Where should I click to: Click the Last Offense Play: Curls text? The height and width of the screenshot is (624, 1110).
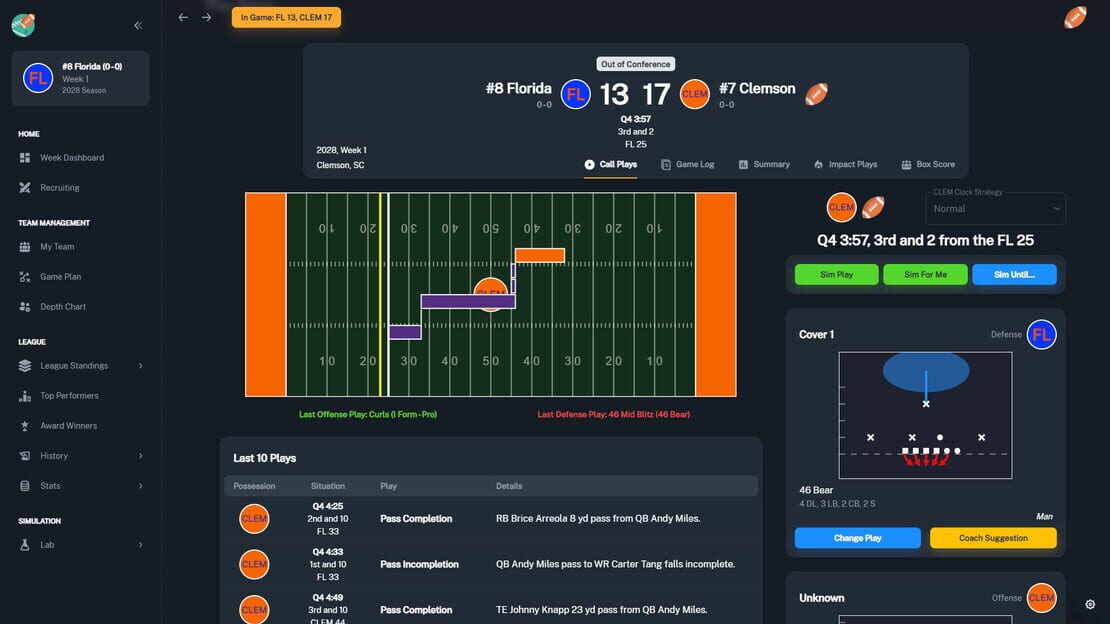tap(368, 414)
